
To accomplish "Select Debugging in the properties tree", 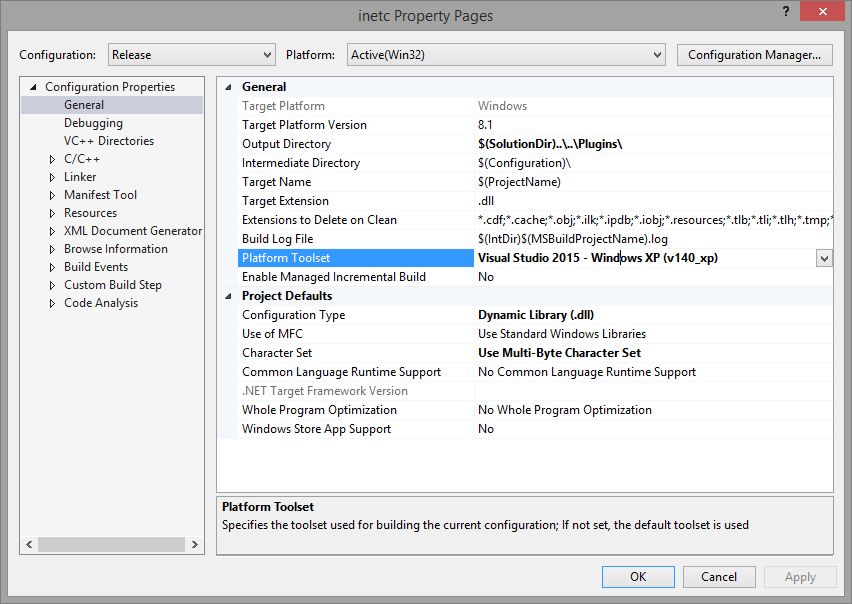I will click(x=93, y=123).
